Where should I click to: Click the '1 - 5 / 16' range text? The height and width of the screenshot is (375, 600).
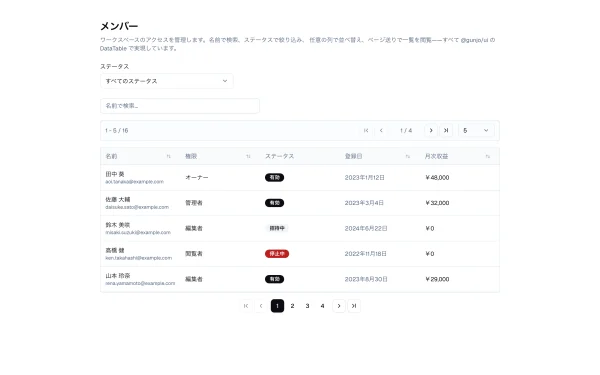point(117,130)
